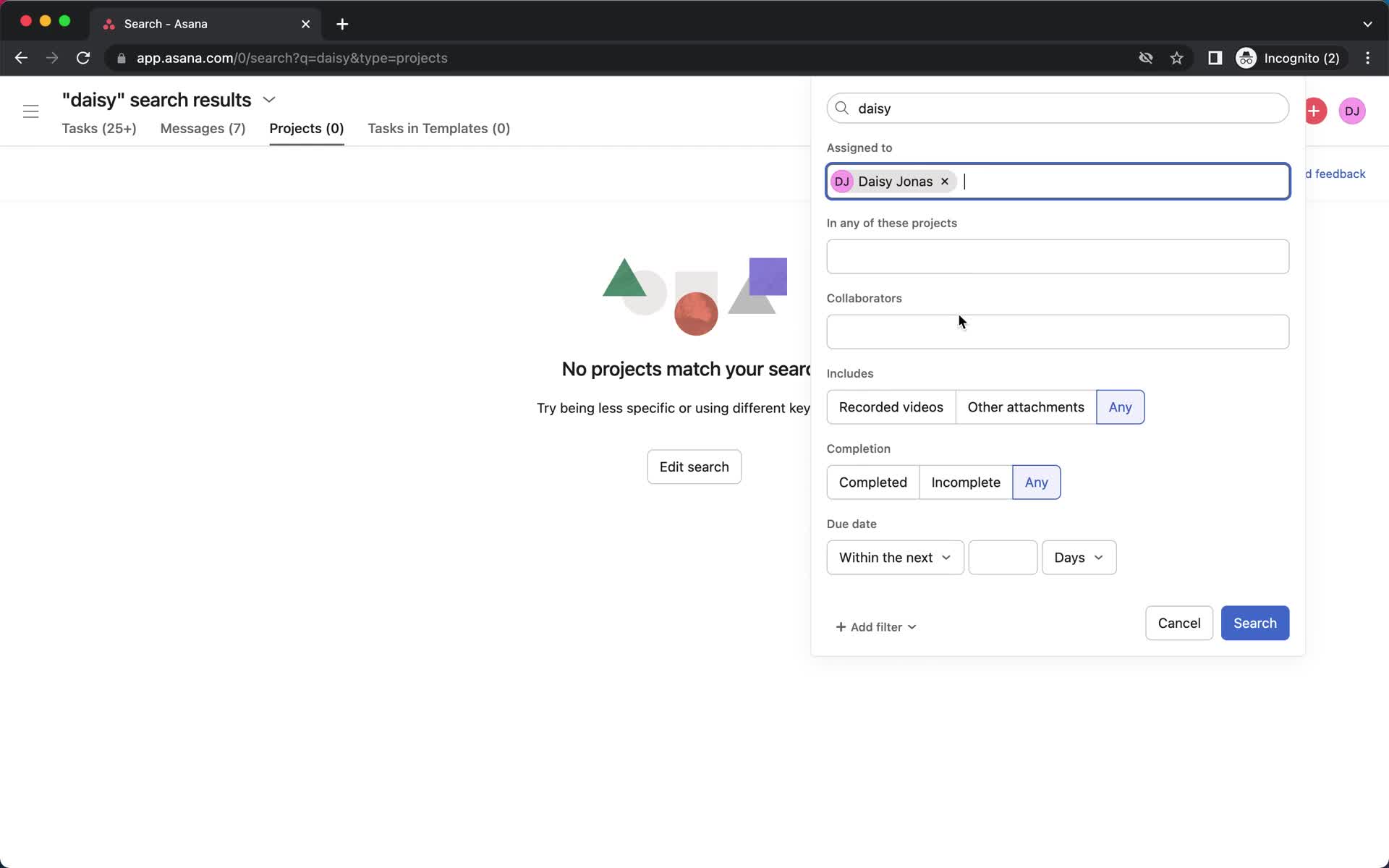Expand the Within the next dropdown
The image size is (1389, 868).
point(894,557)
